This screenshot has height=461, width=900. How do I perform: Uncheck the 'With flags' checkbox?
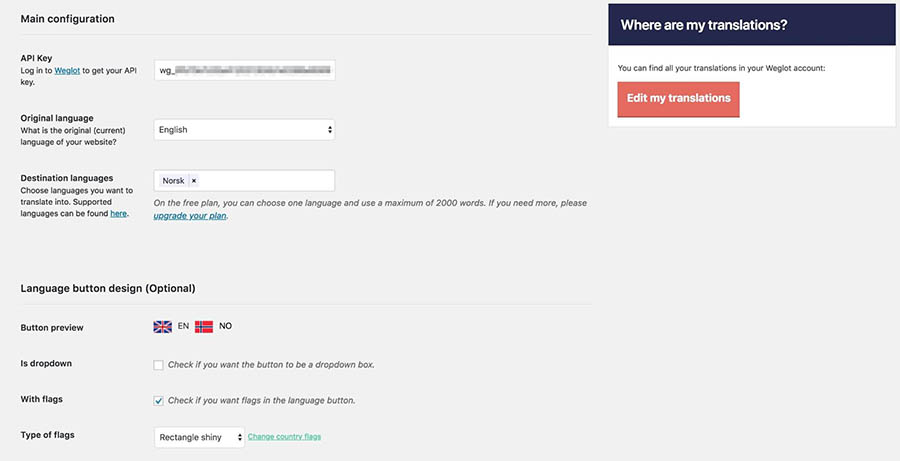click(158, 400)
